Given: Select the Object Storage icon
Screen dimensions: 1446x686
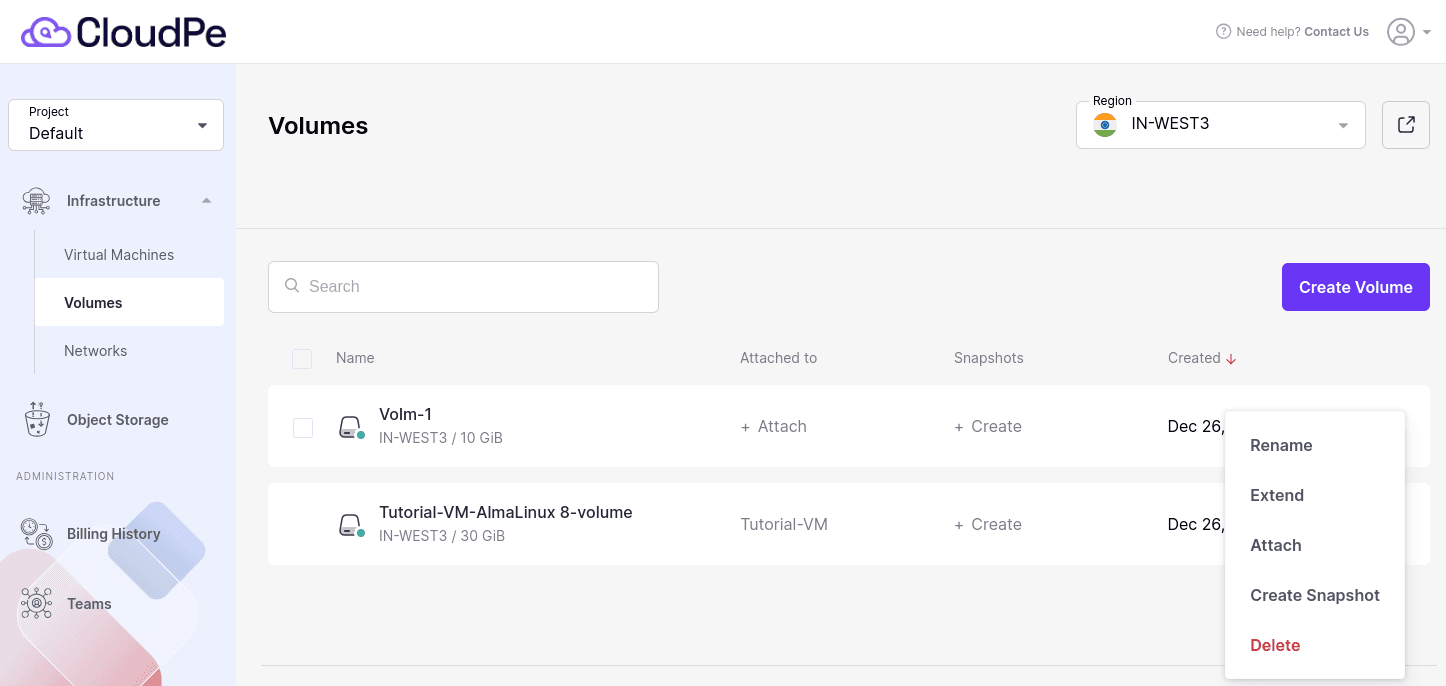Looking at the screenshot, I should pos(37,419).
